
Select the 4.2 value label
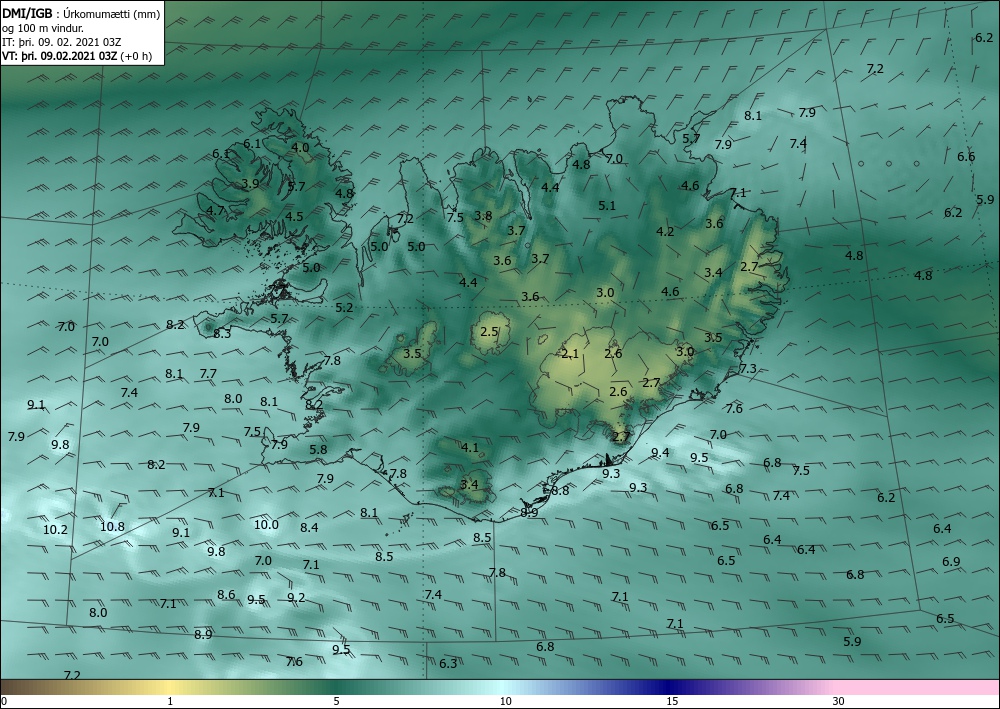pos(665,231)
